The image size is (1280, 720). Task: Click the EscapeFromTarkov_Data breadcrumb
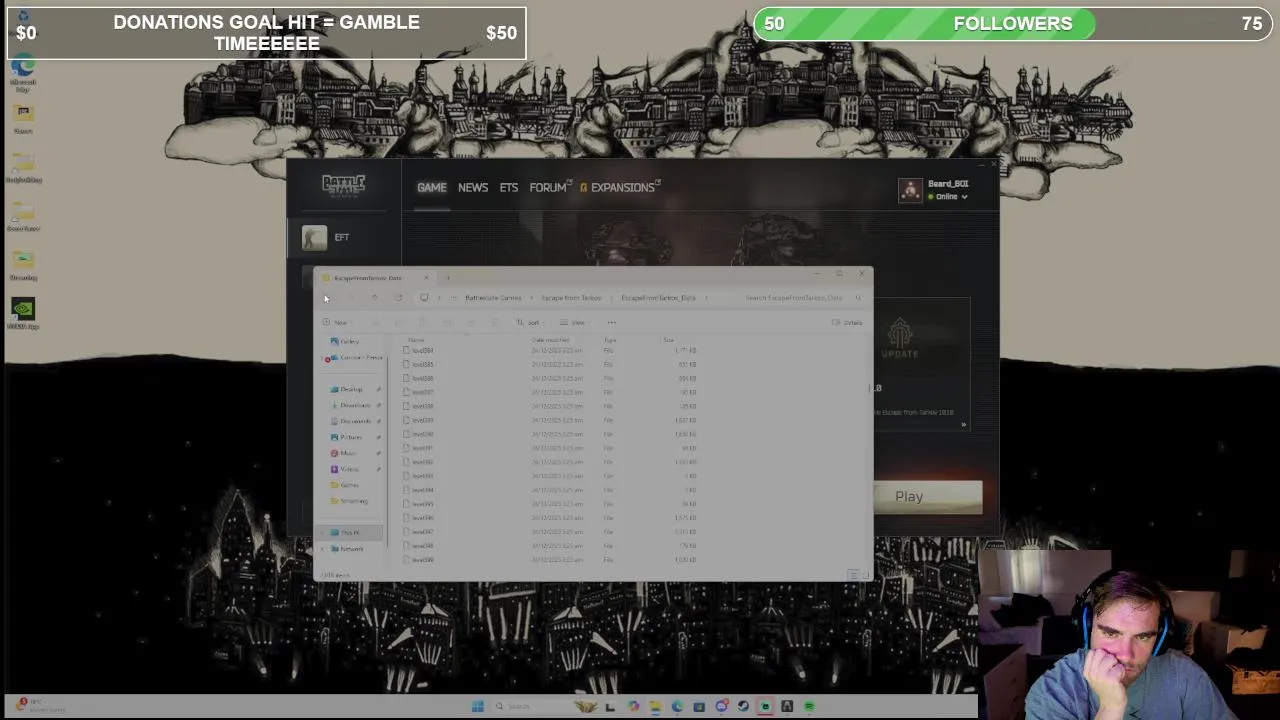click(x=658, y=298)
